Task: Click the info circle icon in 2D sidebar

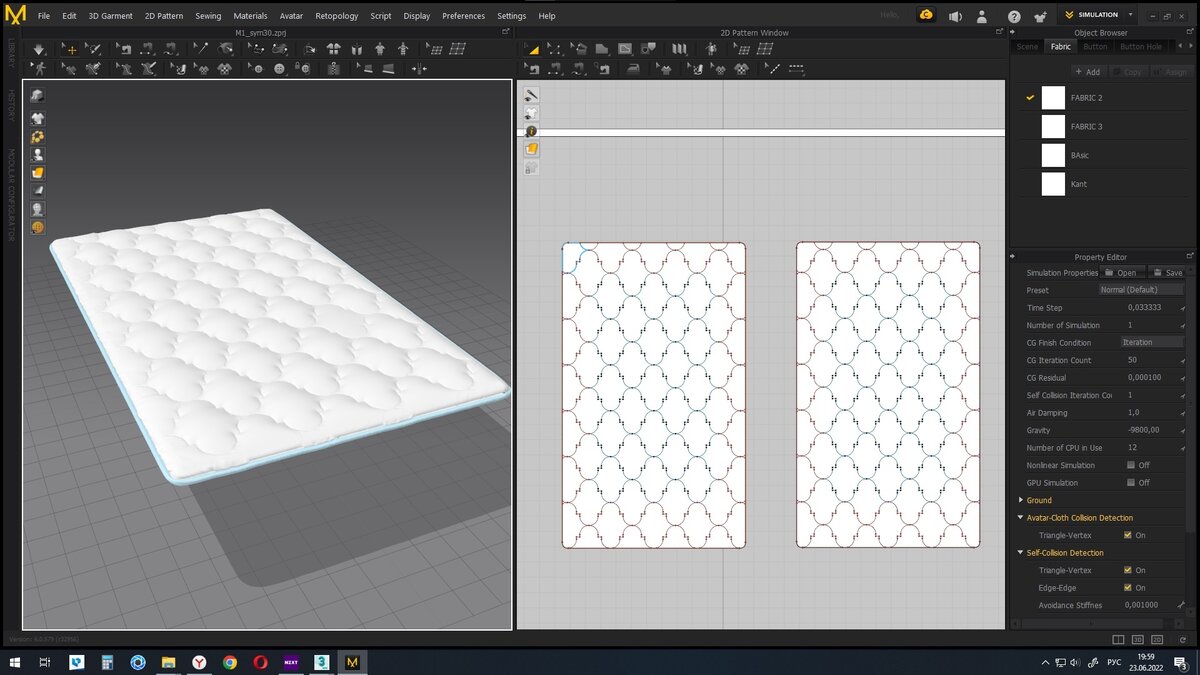Action: point(531,131)
